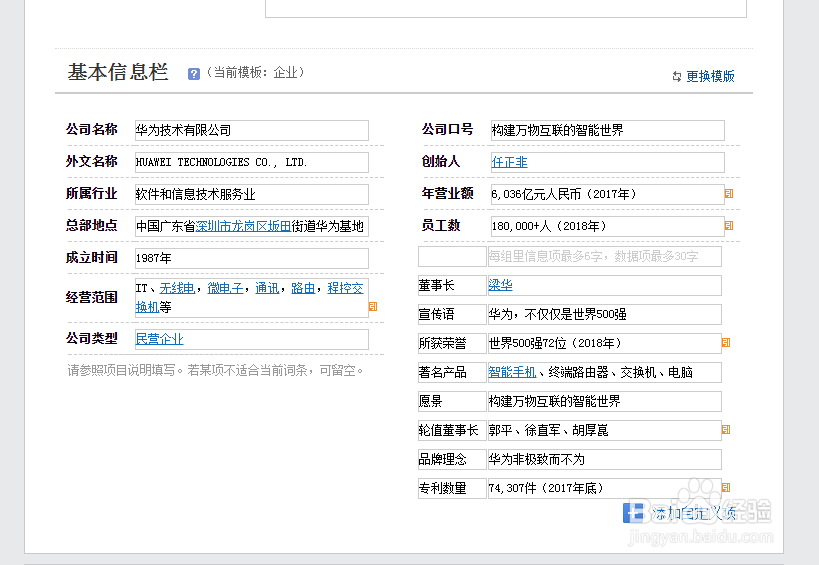Click the orange reference icon beside 轮值董事长

coord(726,430)
